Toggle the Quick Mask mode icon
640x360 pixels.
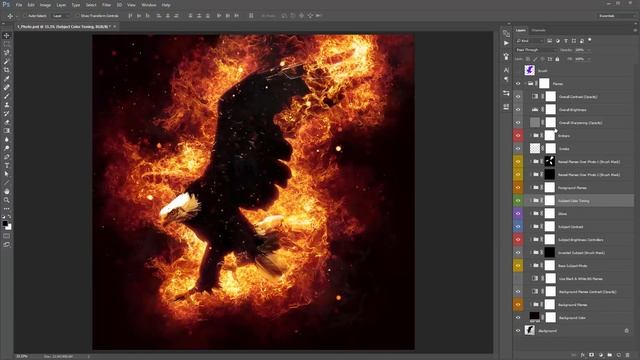(x=7, y=236)
